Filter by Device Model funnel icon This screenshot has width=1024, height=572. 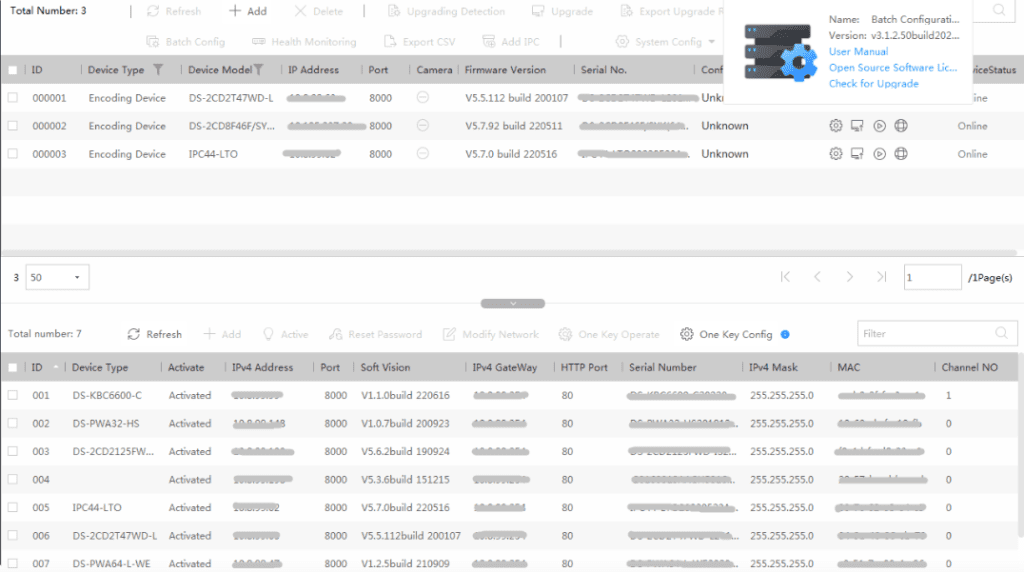(x=259, y=69)
